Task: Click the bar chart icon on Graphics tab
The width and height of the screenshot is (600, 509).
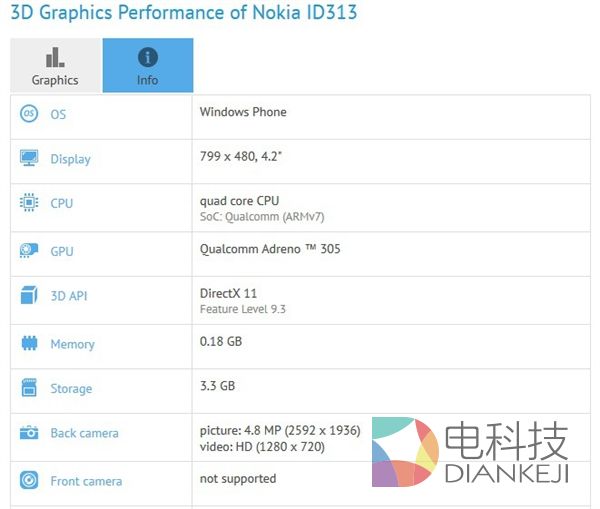Action: (x=55, y=57)
